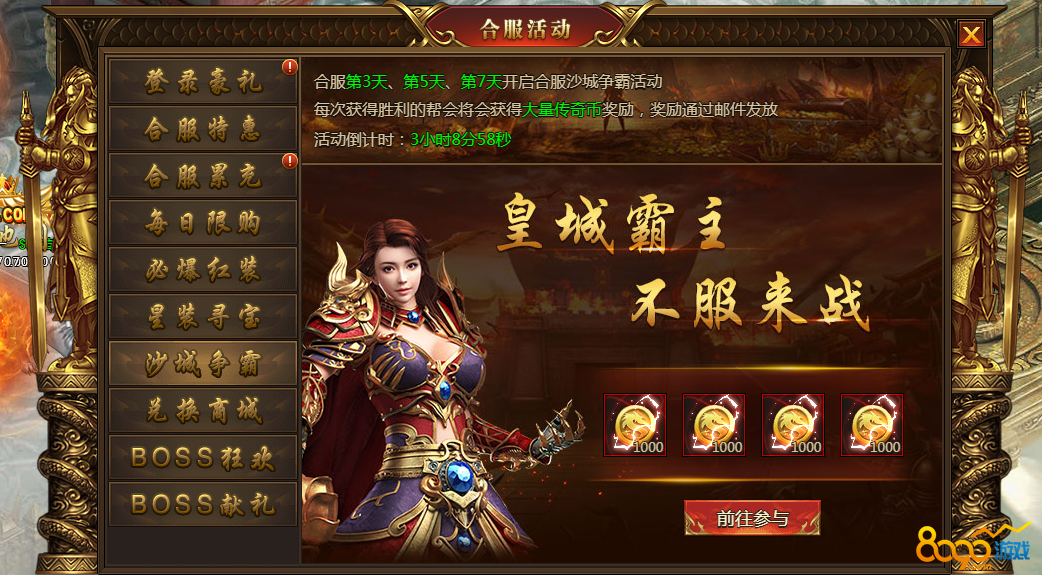Select the 沙城争霸 tab
The image size is (1042, 575).
pyautogui.click(x=203, y=364)
